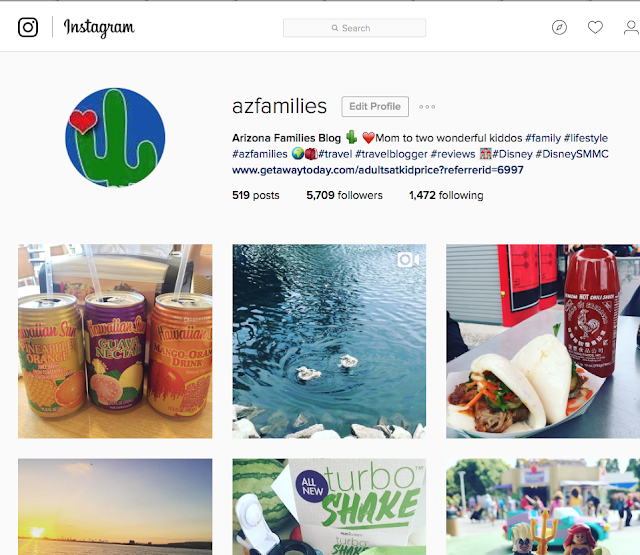Open the ducks on water video post
Viewport: 640px width, 555px height.
(329, 341)
